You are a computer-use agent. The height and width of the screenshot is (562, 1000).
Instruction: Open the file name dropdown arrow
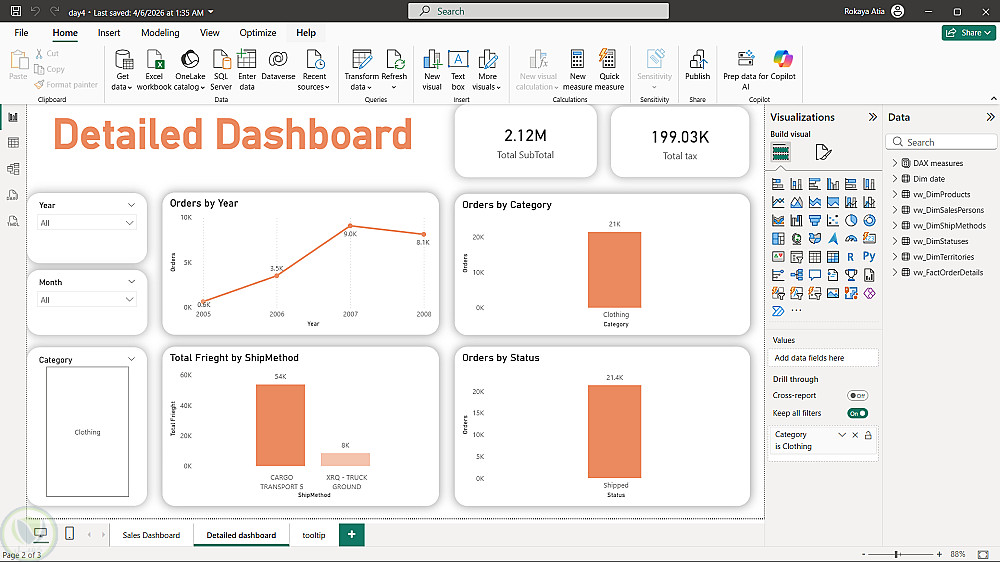211,12
